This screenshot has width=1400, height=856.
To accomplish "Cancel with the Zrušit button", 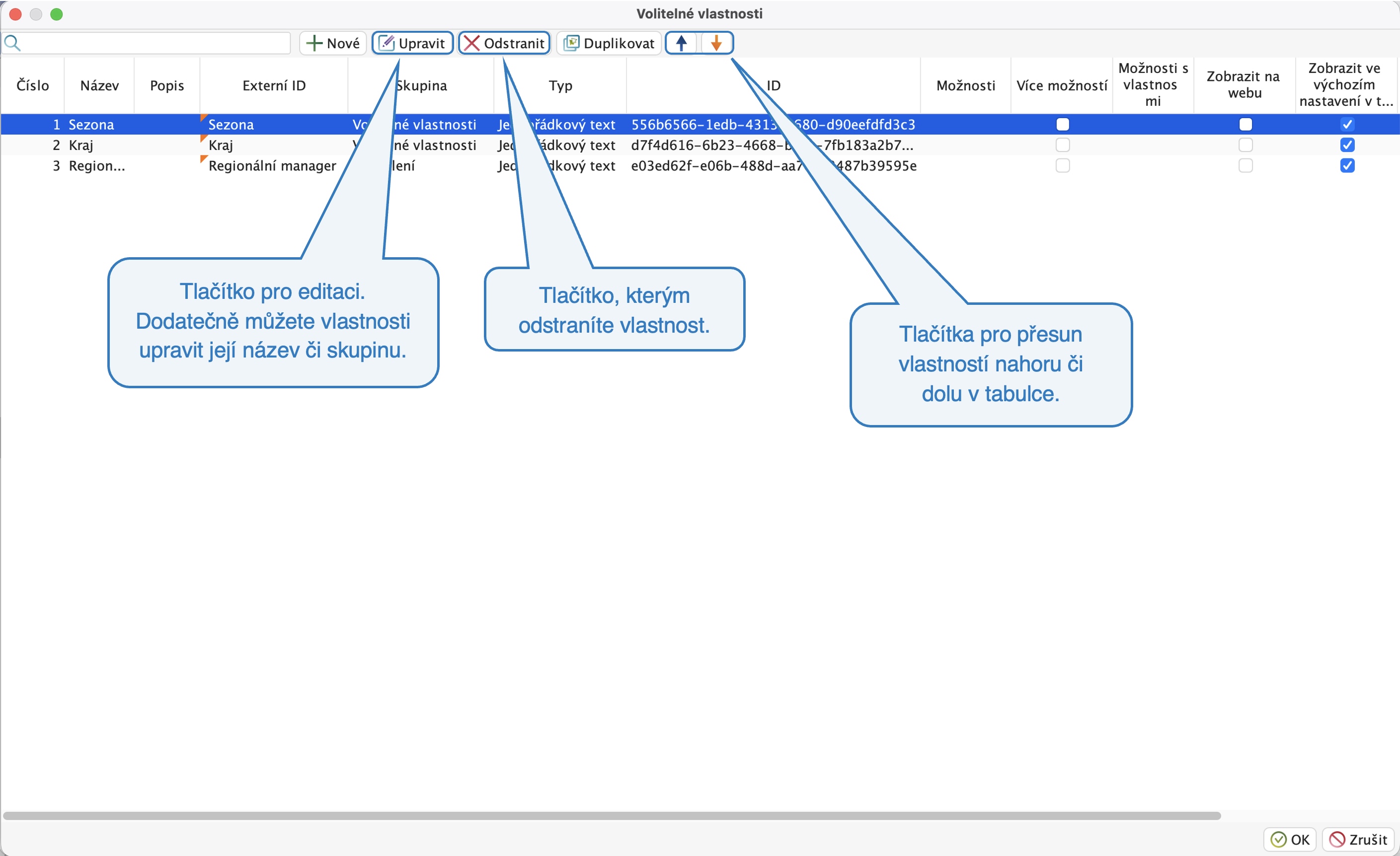I will tap(1359, 840).
